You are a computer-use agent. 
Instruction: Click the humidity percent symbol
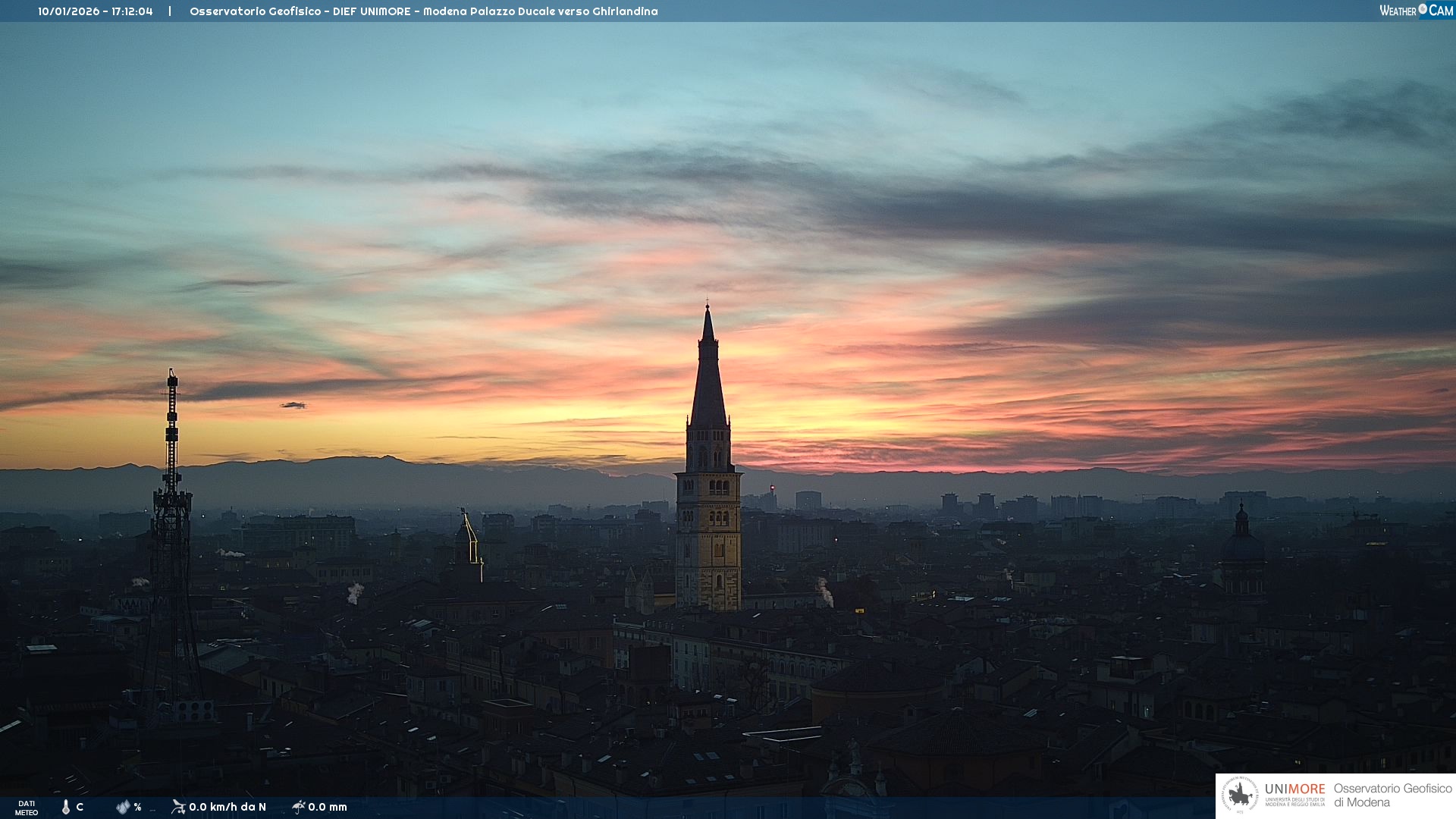click(137, 807)
